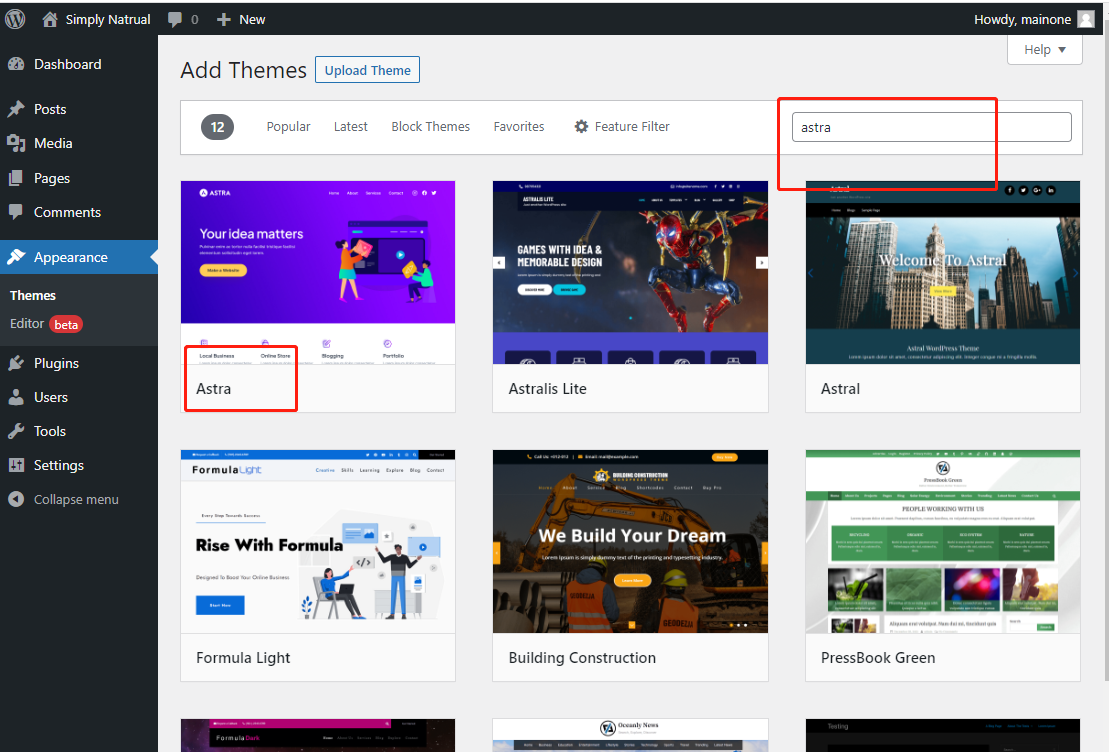Select the Formula Light theme thumbnail
This screenshot has width=1109, height=752.
(x=318, y=542)
